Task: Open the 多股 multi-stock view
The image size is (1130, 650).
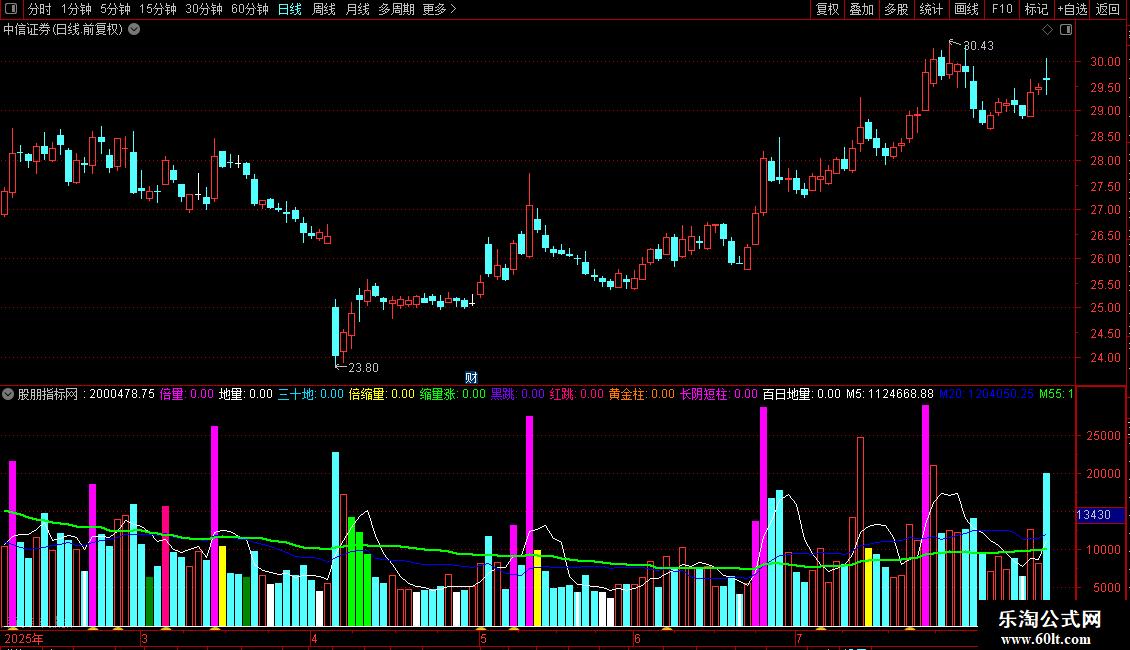Action: tap(896, 9)
